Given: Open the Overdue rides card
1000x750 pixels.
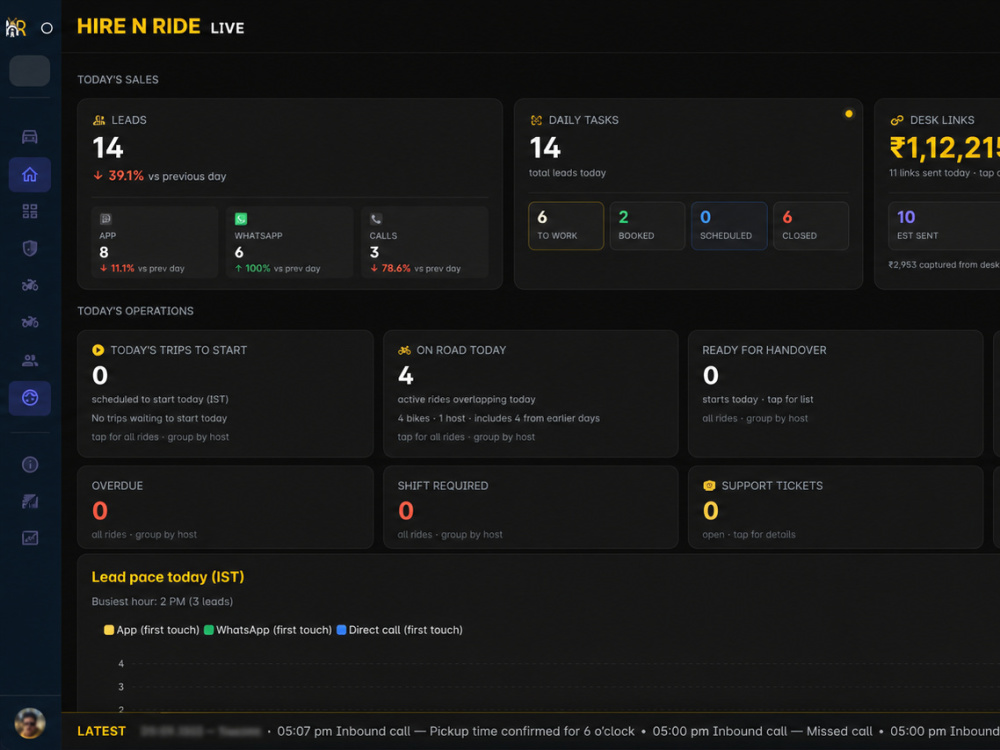Looking at the screenshot, I should point(225,507).
